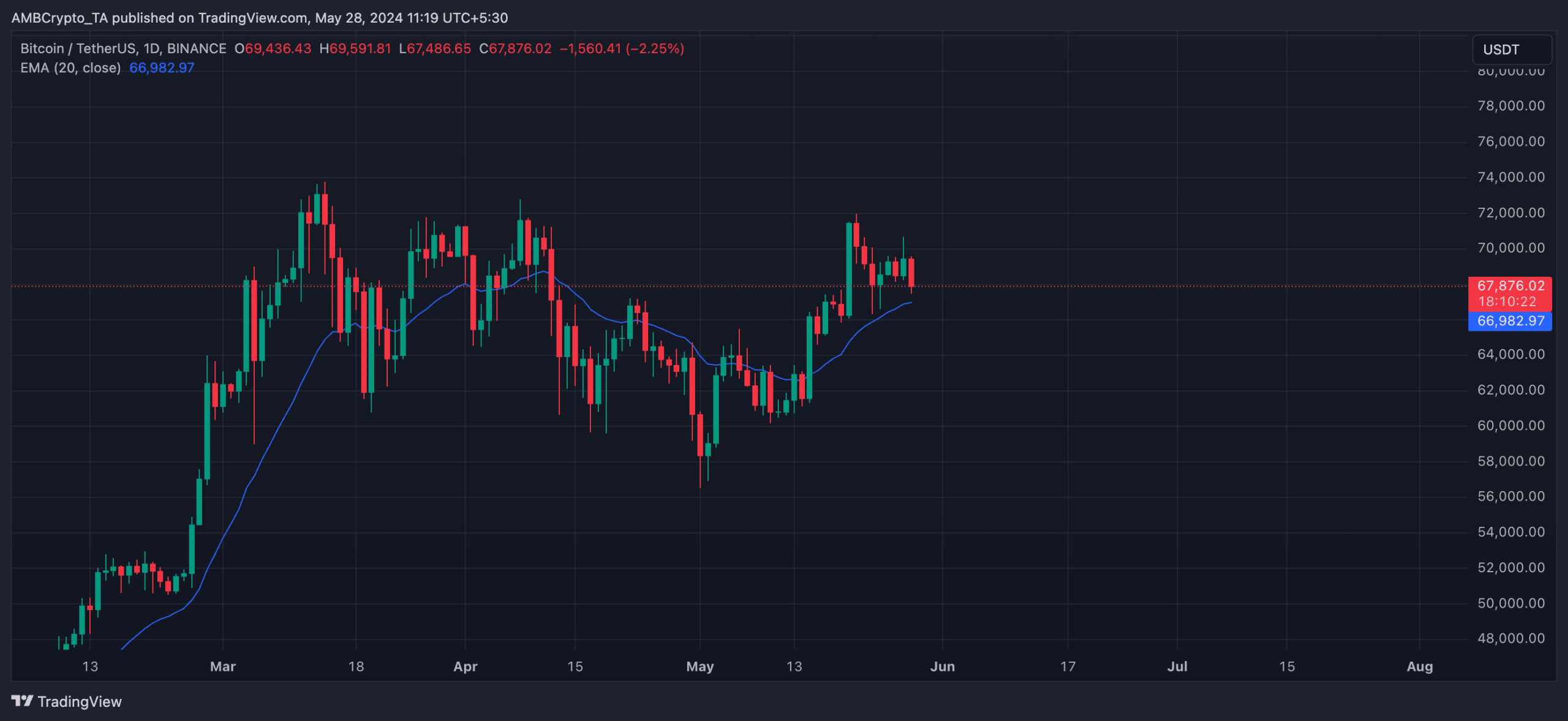Click the May date label on time axis

[700, 666]
